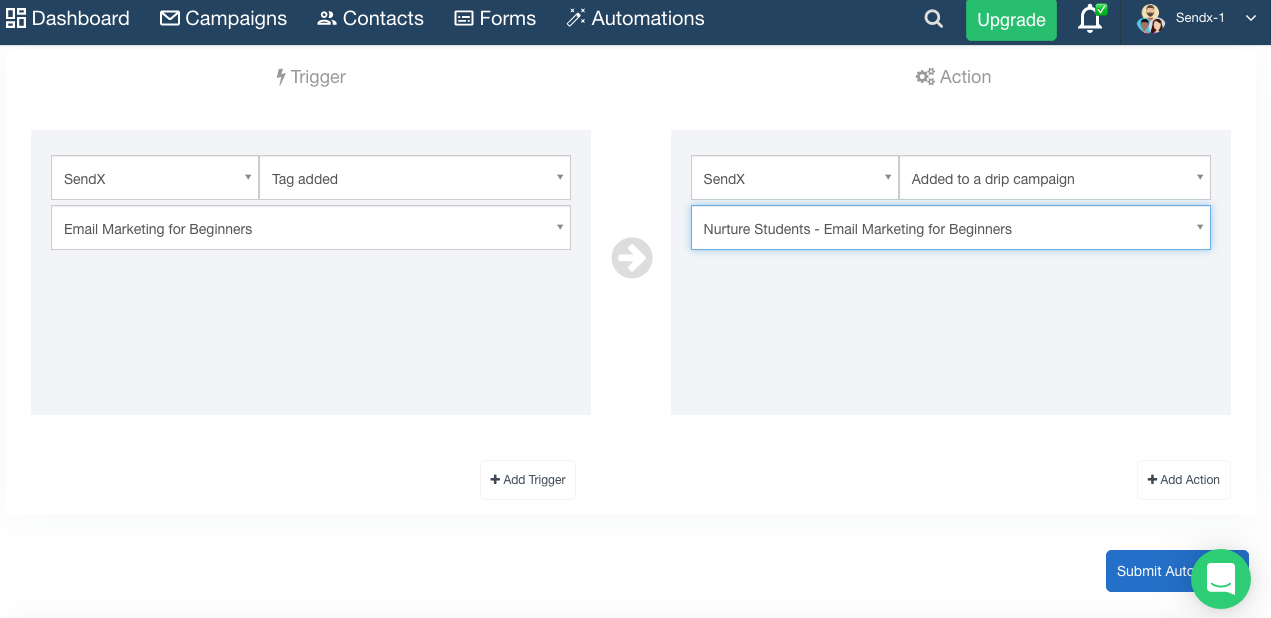Click the green Upgrade button
1271x618 pixels.
click(x=1011, y=20)
